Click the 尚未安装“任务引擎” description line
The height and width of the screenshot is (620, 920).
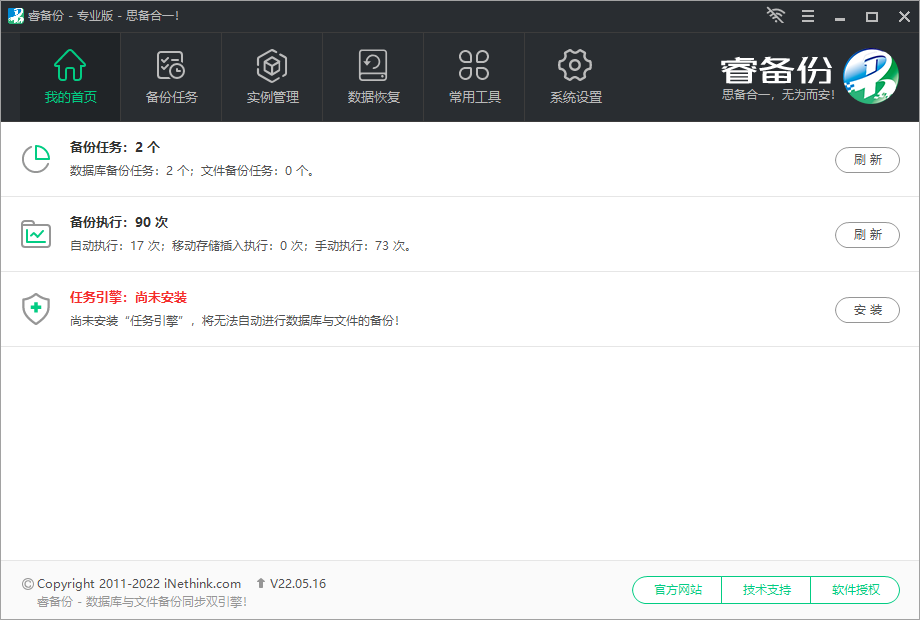[x=235, y=321]
